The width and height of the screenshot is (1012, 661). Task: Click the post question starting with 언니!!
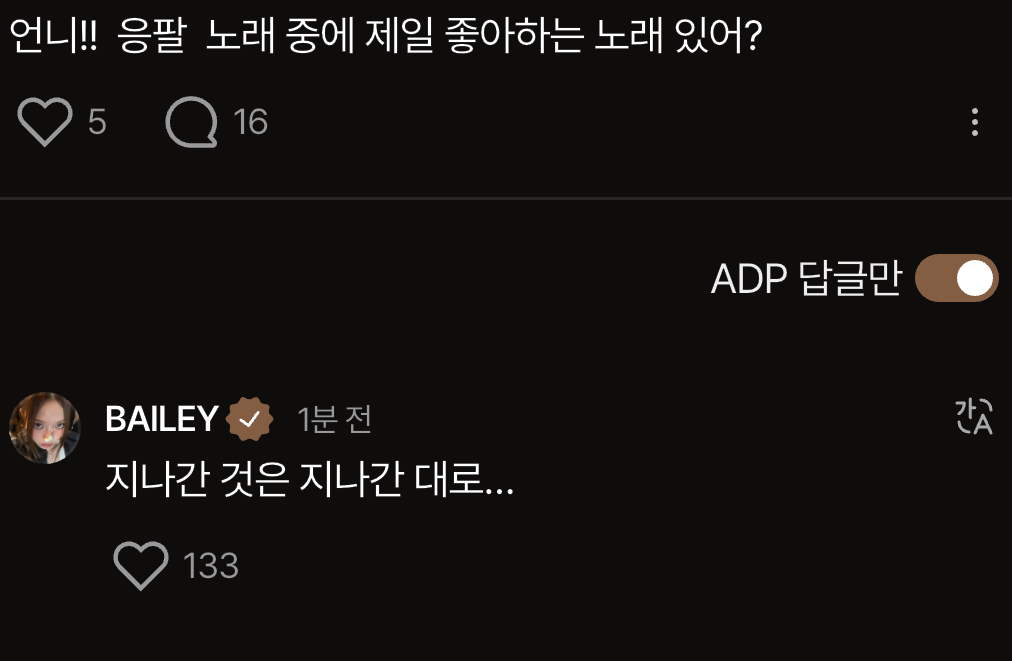point(386,35)
